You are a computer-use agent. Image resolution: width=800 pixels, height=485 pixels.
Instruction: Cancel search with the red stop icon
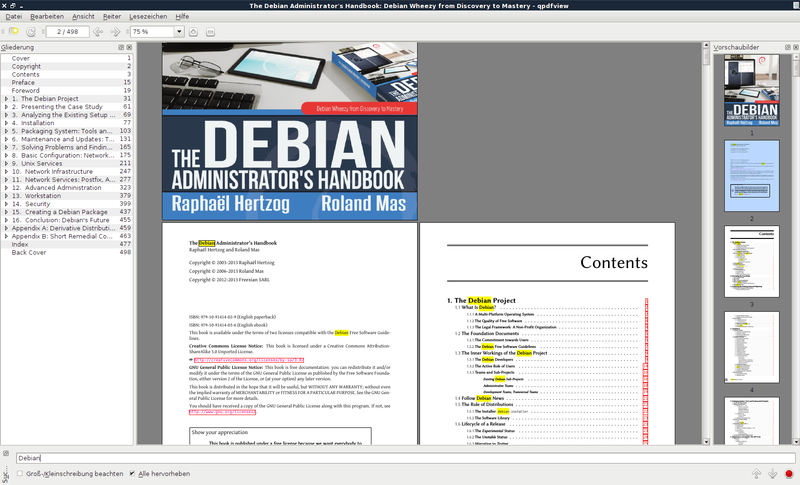tap(789, 474)
